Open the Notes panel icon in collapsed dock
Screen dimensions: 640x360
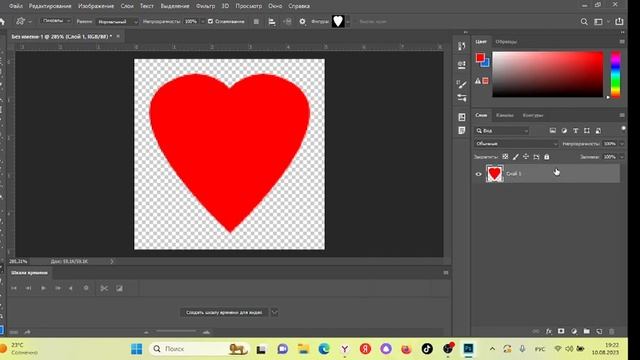click(462, 131)
